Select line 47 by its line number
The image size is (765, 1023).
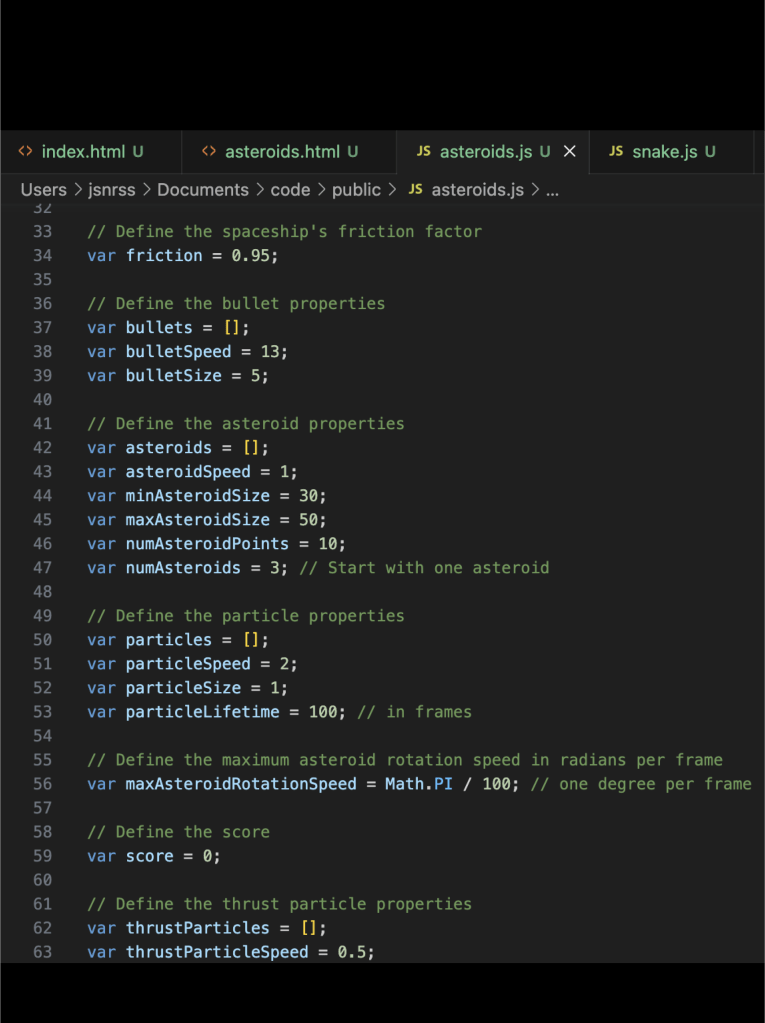click(42, 568)
